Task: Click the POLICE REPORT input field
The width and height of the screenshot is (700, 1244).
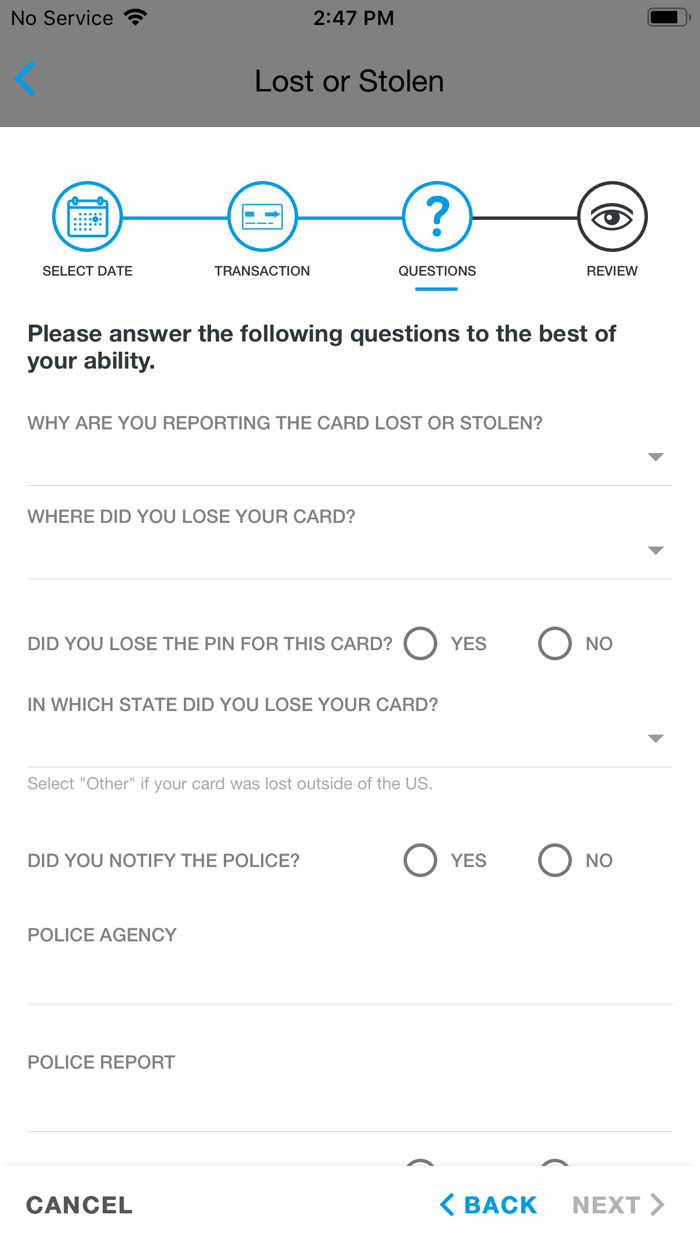Action: pyautogui.click(x=350, y=1100)
